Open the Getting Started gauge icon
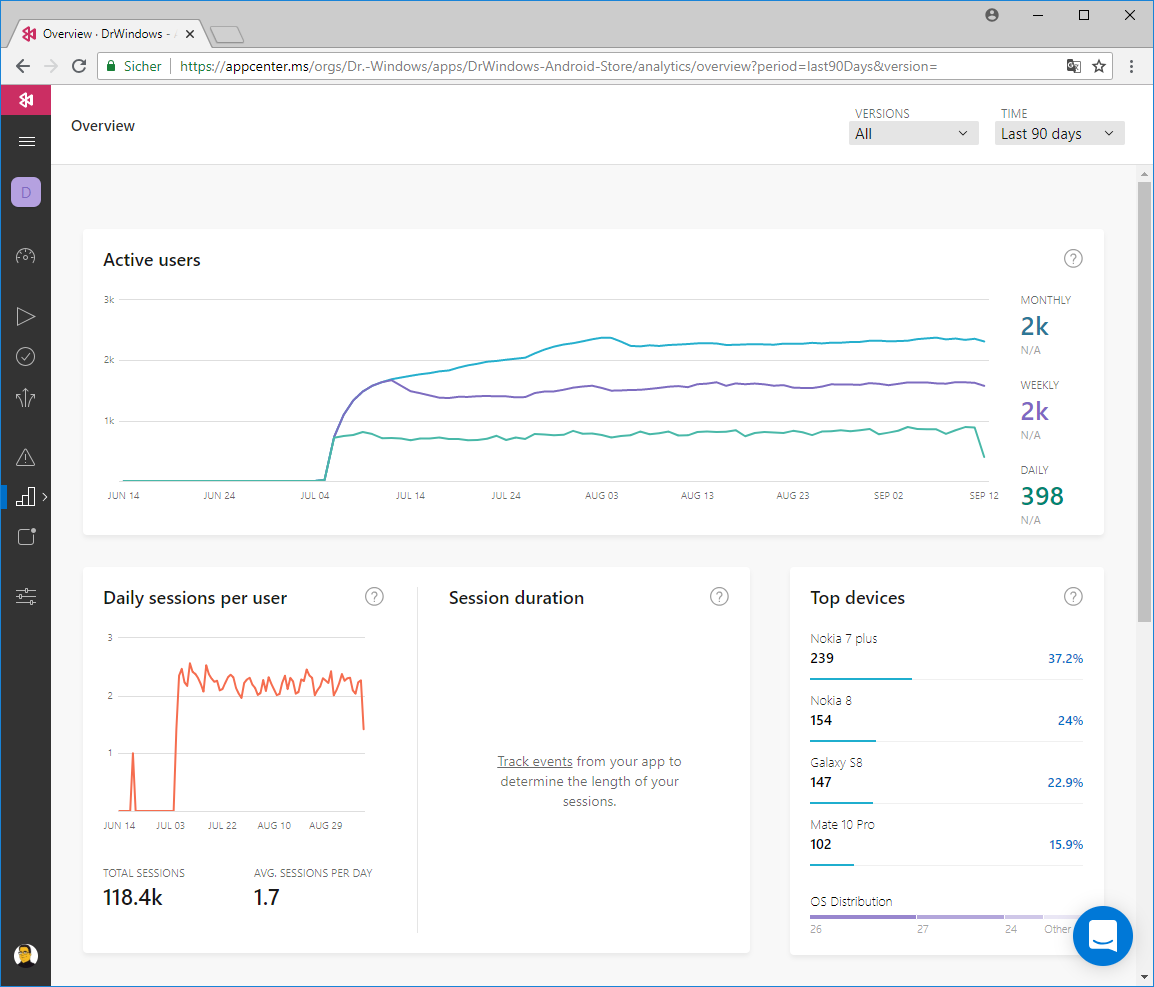 [26, 256]
